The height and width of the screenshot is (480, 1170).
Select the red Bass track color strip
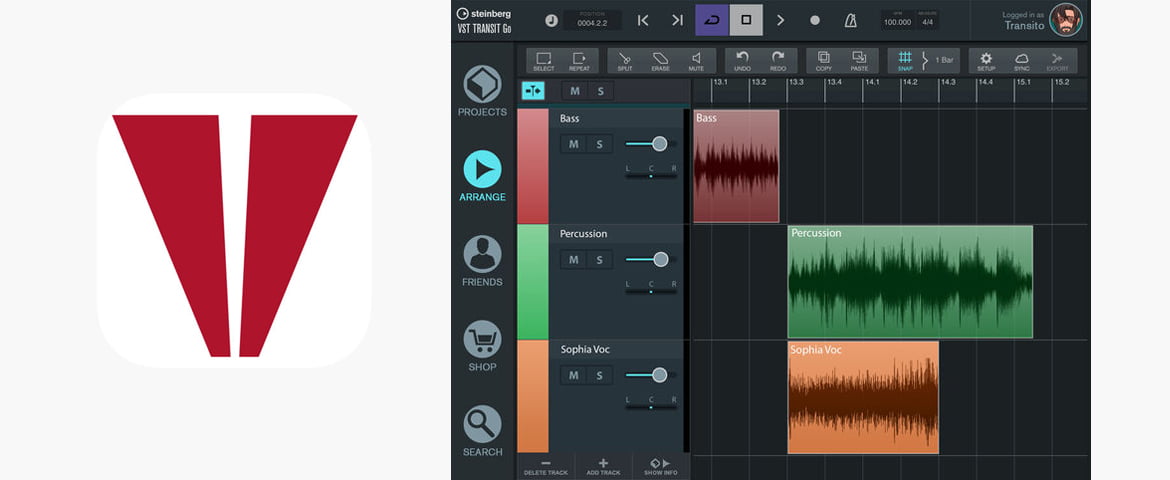pos(533,166)
